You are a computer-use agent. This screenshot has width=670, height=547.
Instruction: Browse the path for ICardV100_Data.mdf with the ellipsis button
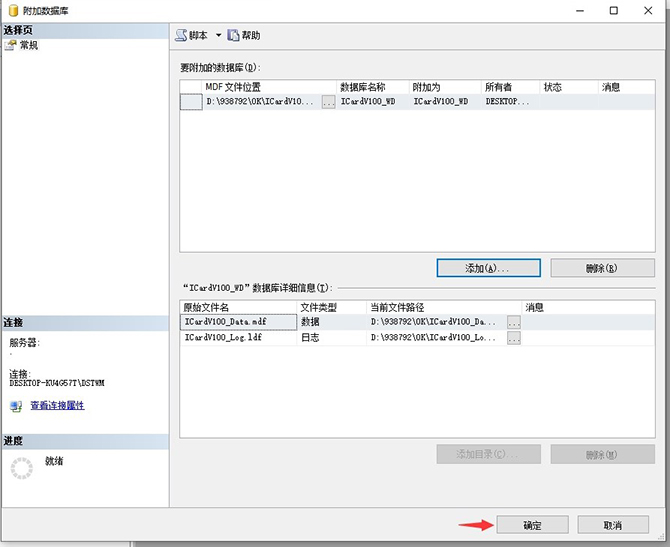514,322
